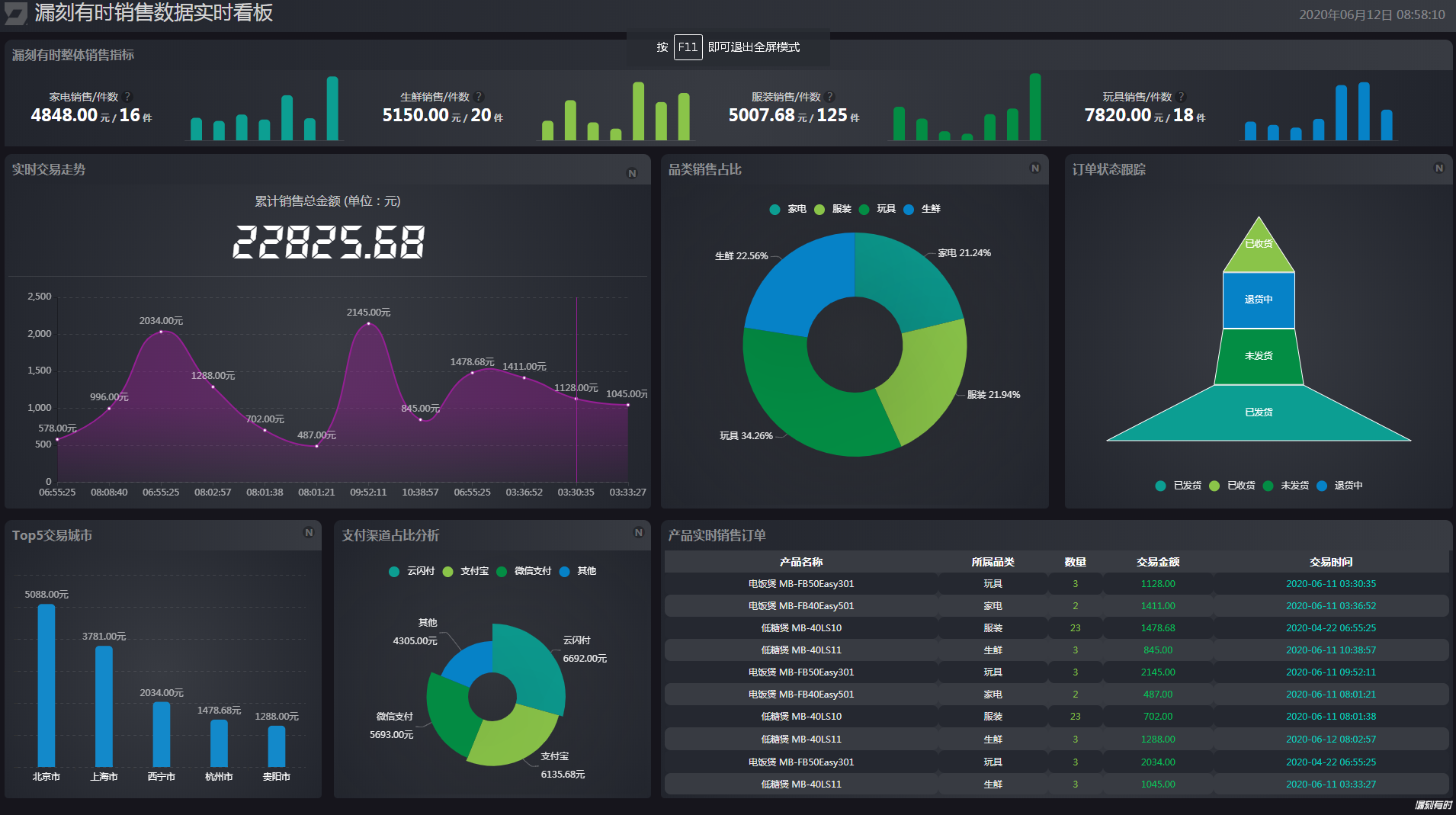Click the N icon on Top5交易城市 panel

click(x=309, y=533)
